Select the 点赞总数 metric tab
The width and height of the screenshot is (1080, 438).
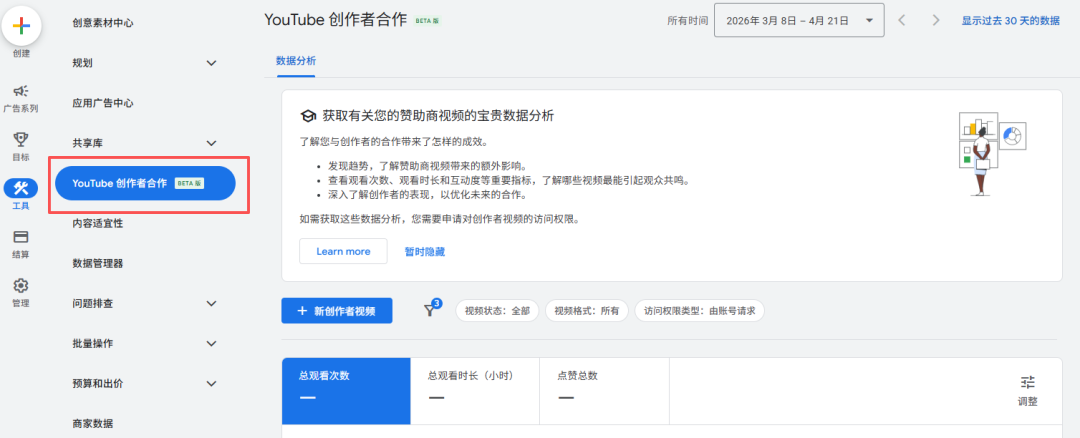pos(604,391)
